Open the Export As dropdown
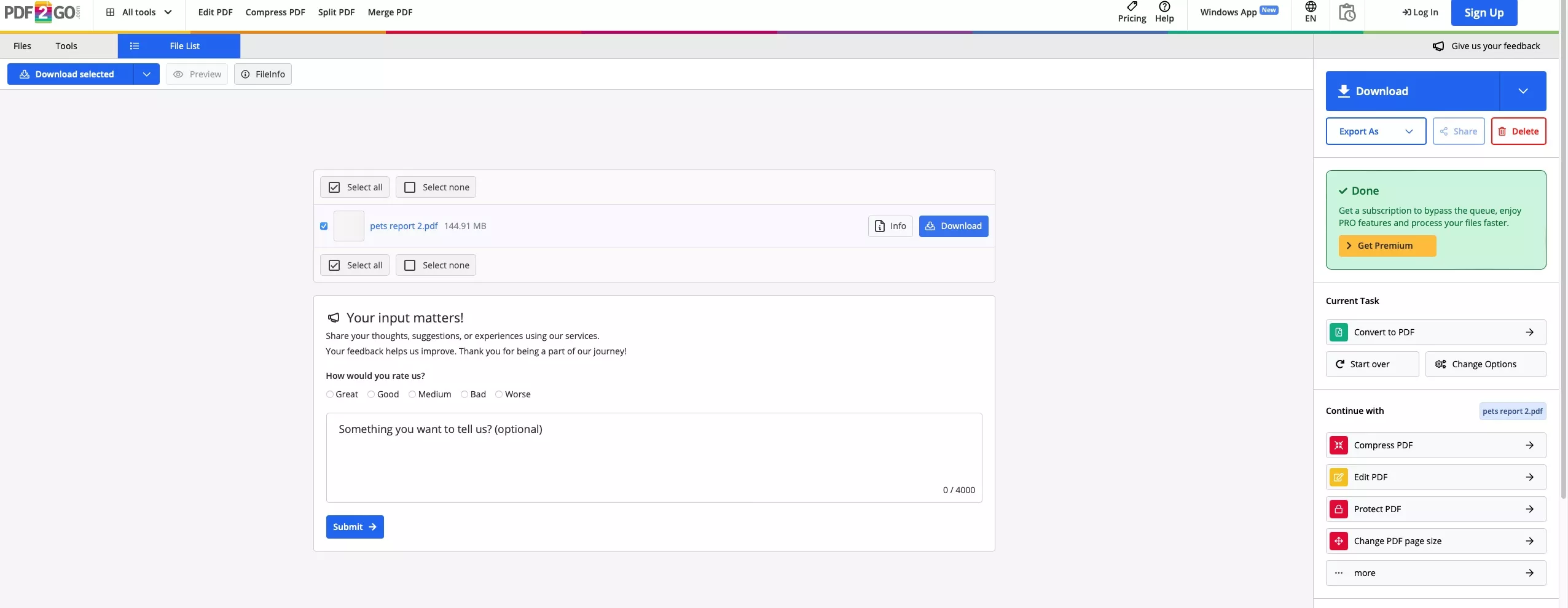The image size is (1568, 608). 1375,131
